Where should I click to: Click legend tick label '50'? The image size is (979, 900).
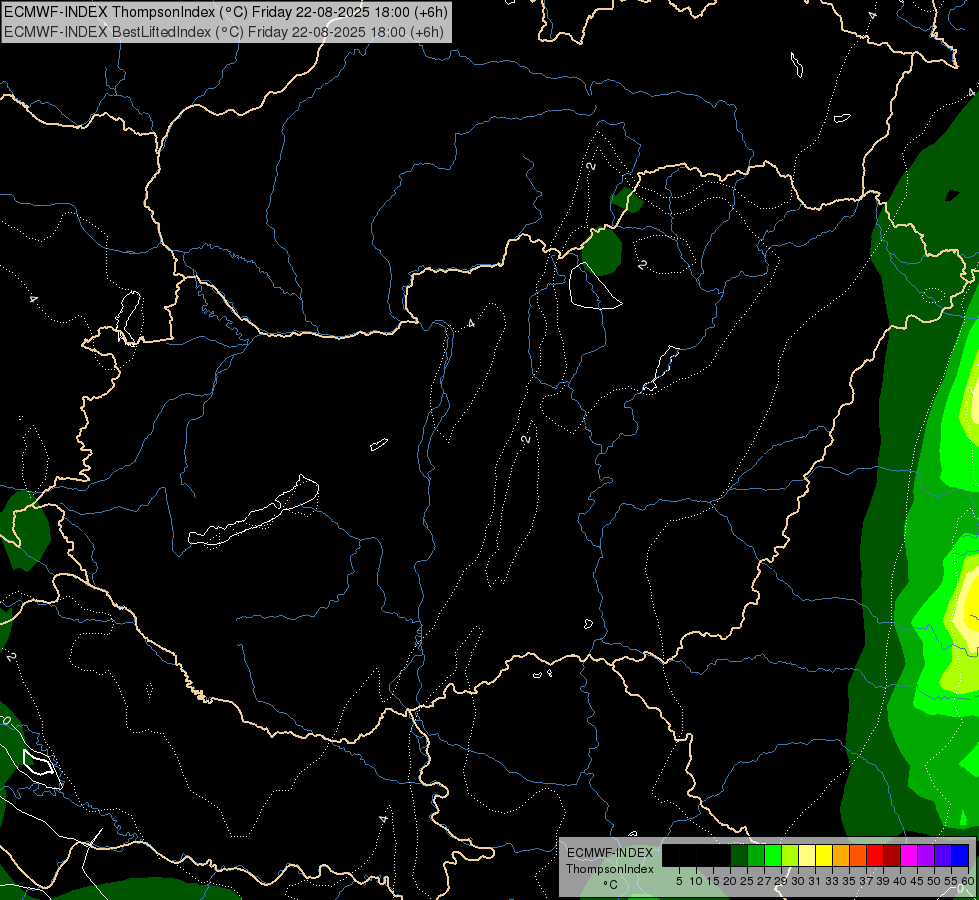click(934, 881)
